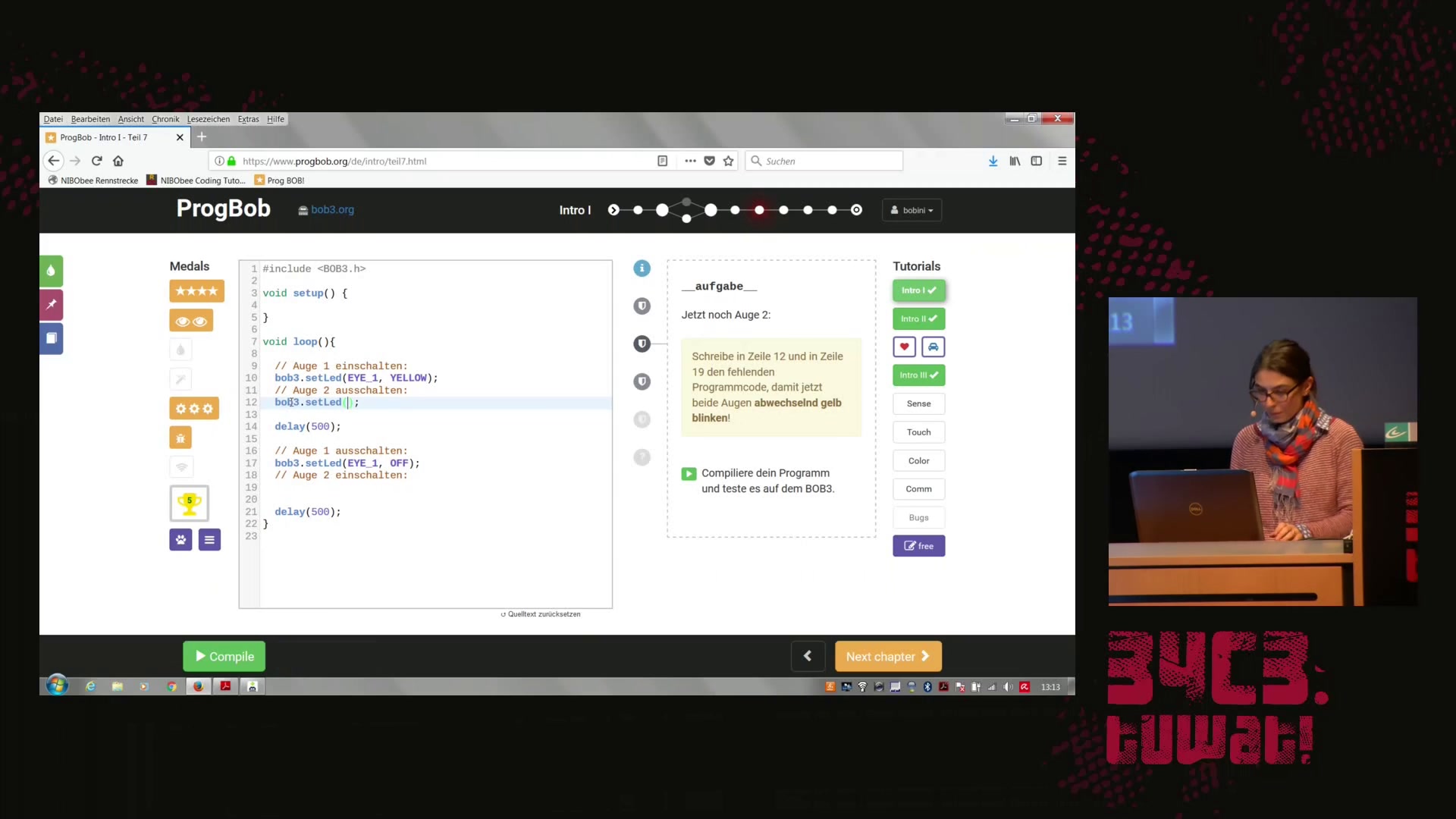The width and height of the screenshot is (1456, 819).
Task: Open the Hilfe menu
Action: coord(275,119)
